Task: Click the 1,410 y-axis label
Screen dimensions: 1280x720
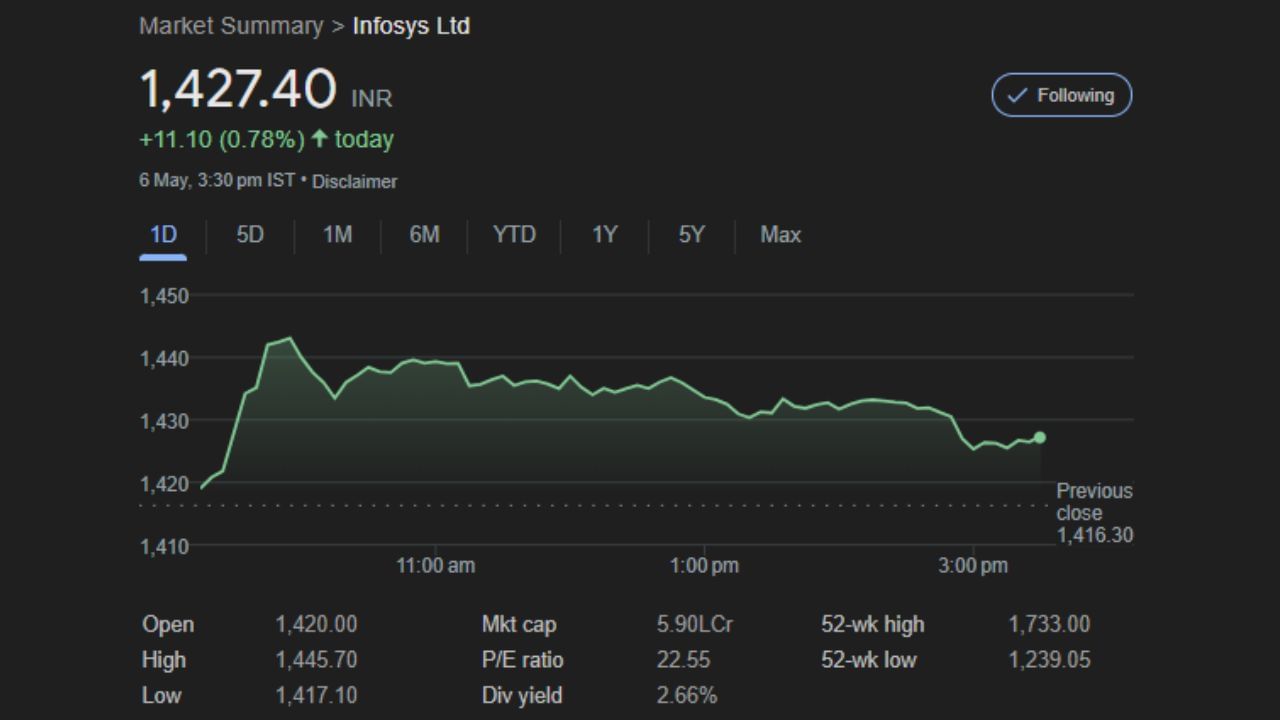Action: coord(165,546)
